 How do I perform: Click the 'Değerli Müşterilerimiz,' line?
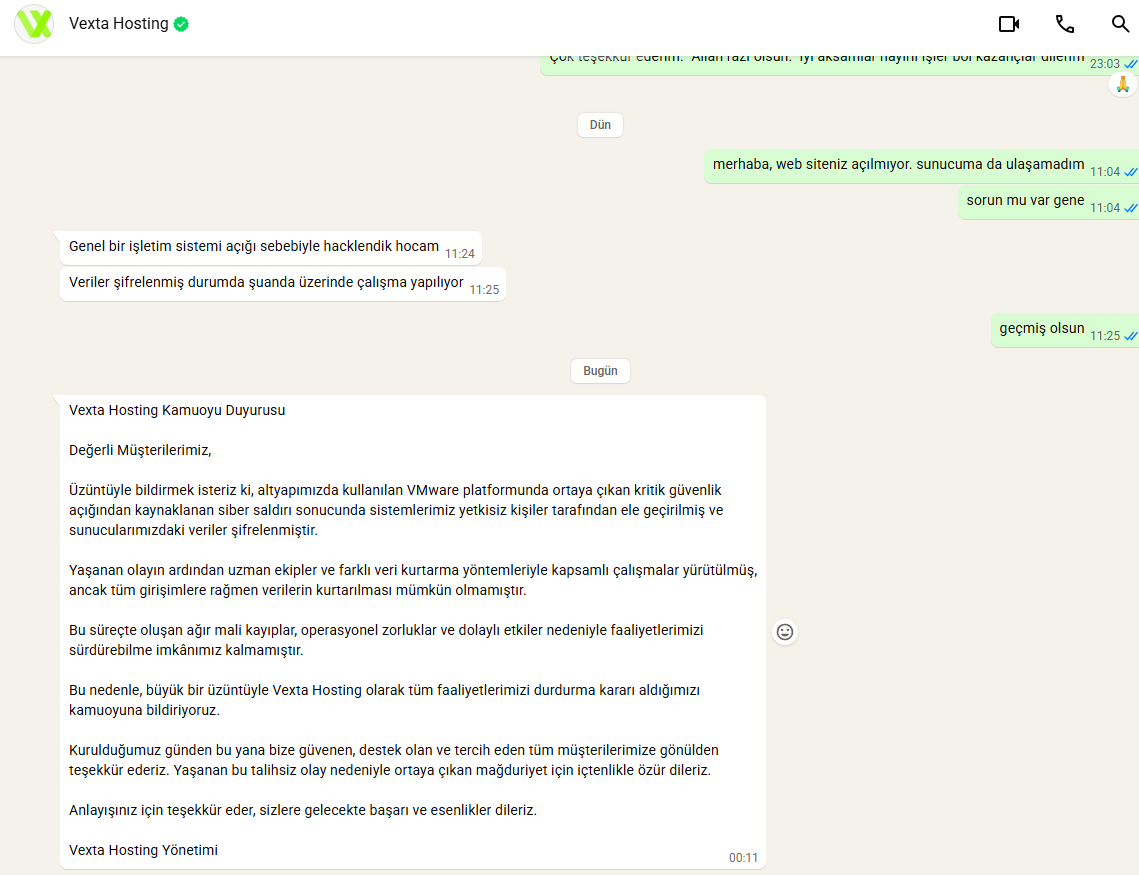tap(140, 450)
